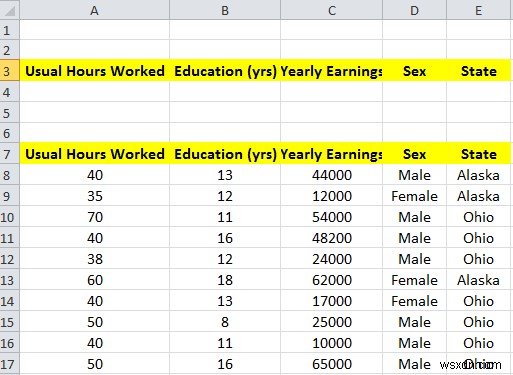Image resolution: width=513 pixels, height=375 pixels.
Task: Click 'Sex' header in row 7
Action: pos(414,154)
